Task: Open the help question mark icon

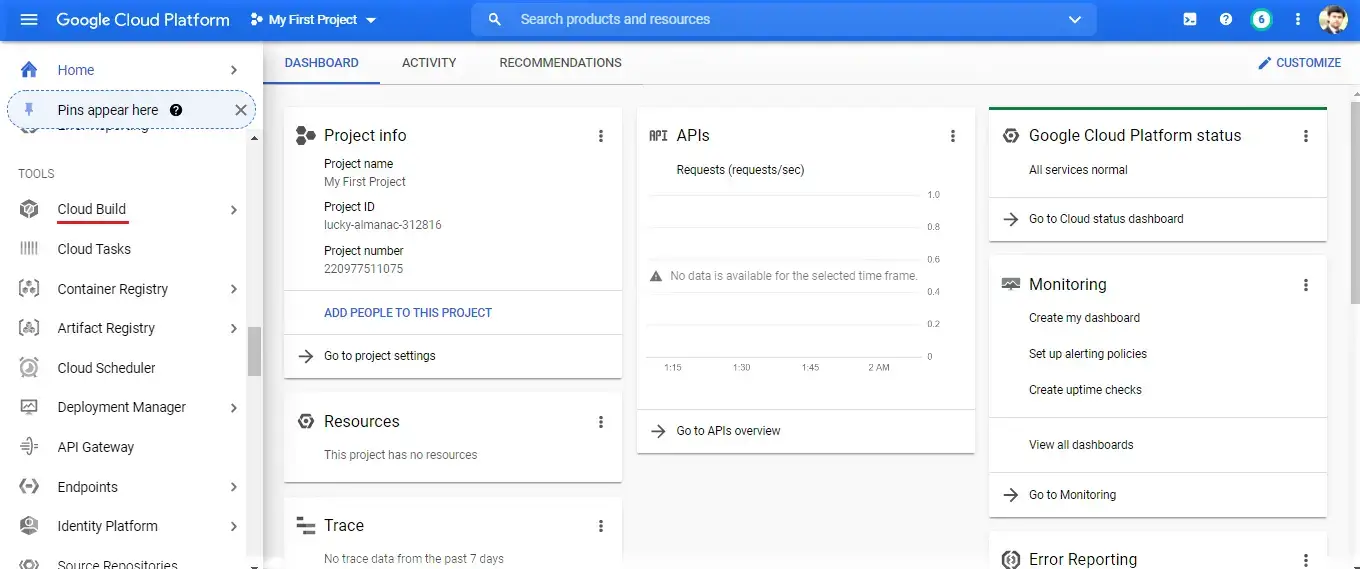Action: point(1226,19)
